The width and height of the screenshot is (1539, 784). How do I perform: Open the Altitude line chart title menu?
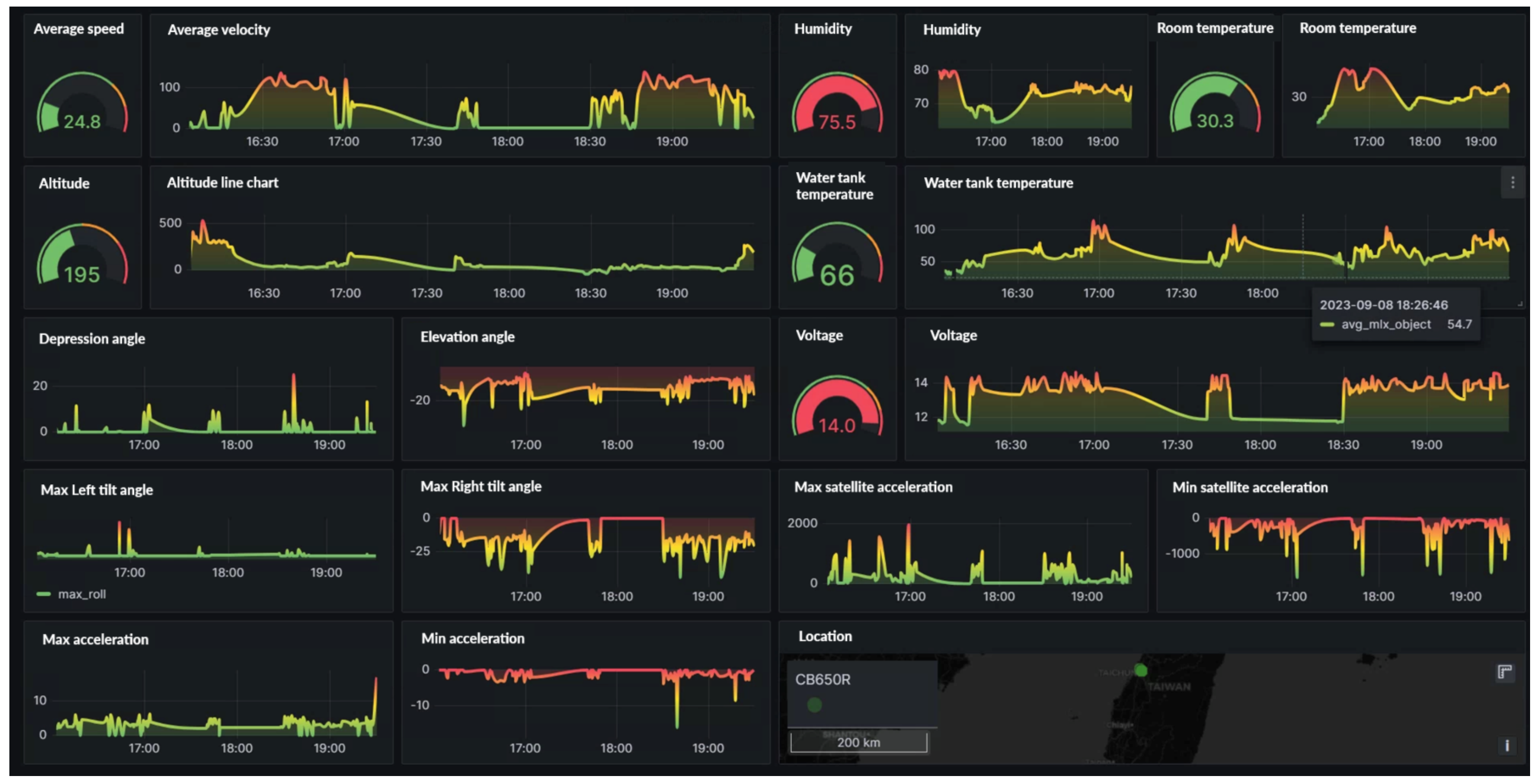click(x=222, y=183)
